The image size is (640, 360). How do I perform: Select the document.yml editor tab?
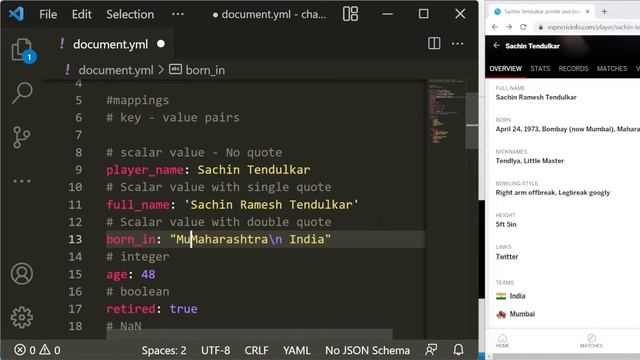(110, 44)
